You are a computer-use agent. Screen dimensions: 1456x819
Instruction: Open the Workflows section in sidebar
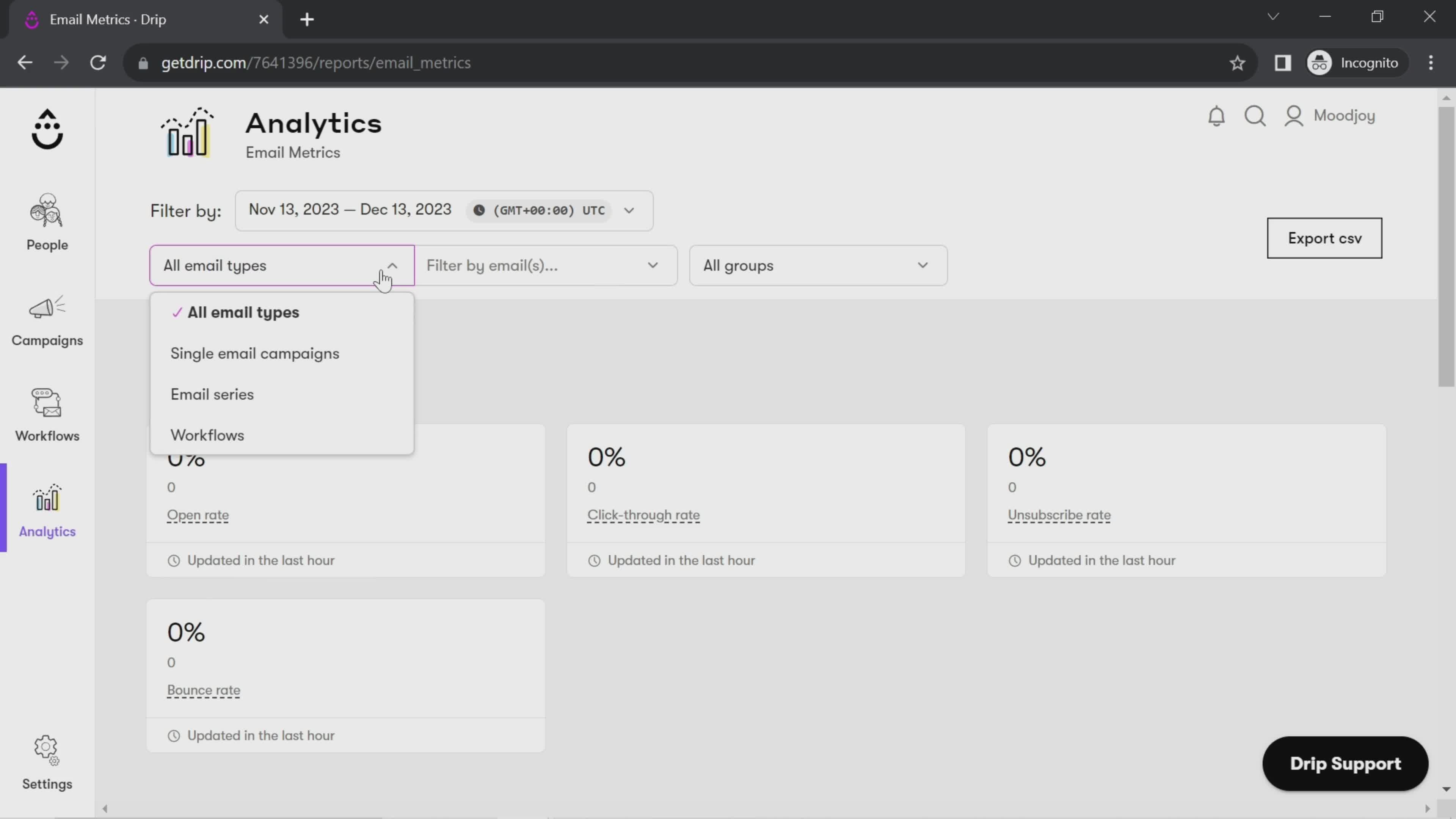click(x=47, y=416)
